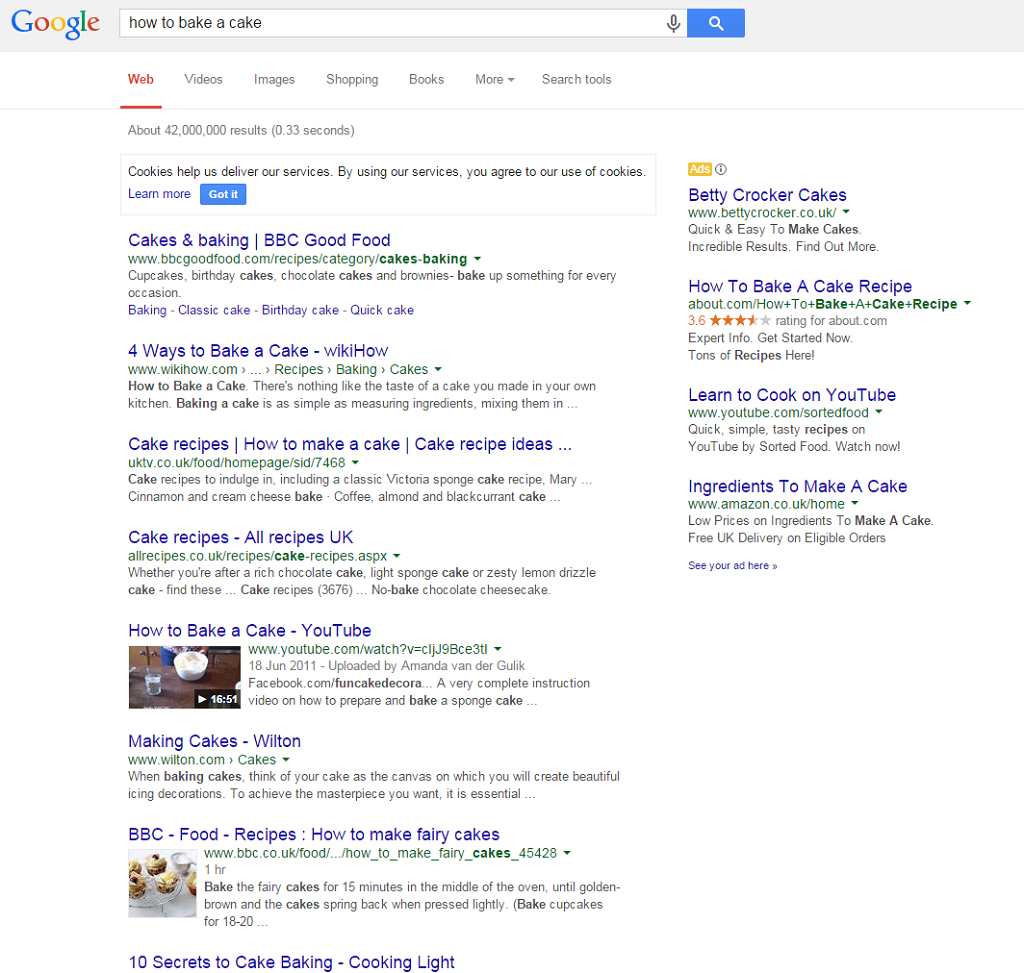Click the about.com star rating
The height and width of the screenshot is (973, 1024).
pyautogui.click(x=739, y=321)
